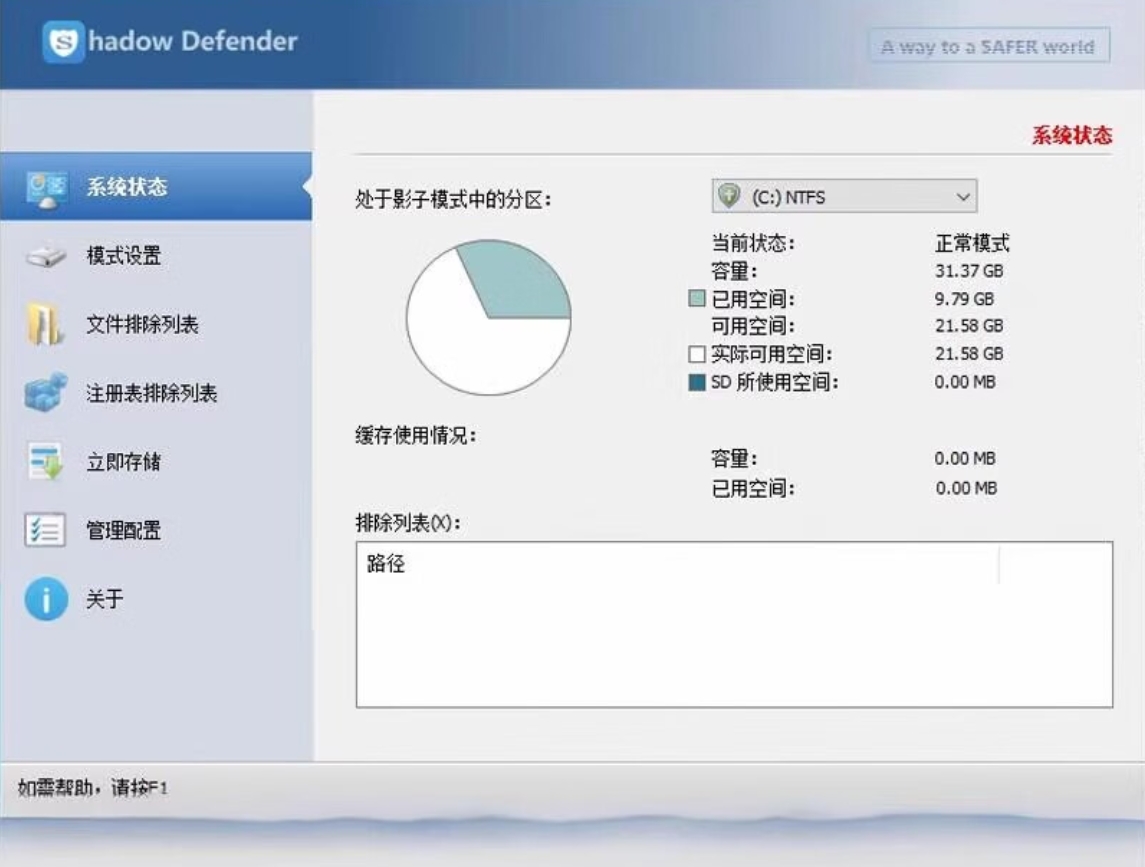
Task: Click the 已用空间 green color swatch
Action: click(697, 298)
